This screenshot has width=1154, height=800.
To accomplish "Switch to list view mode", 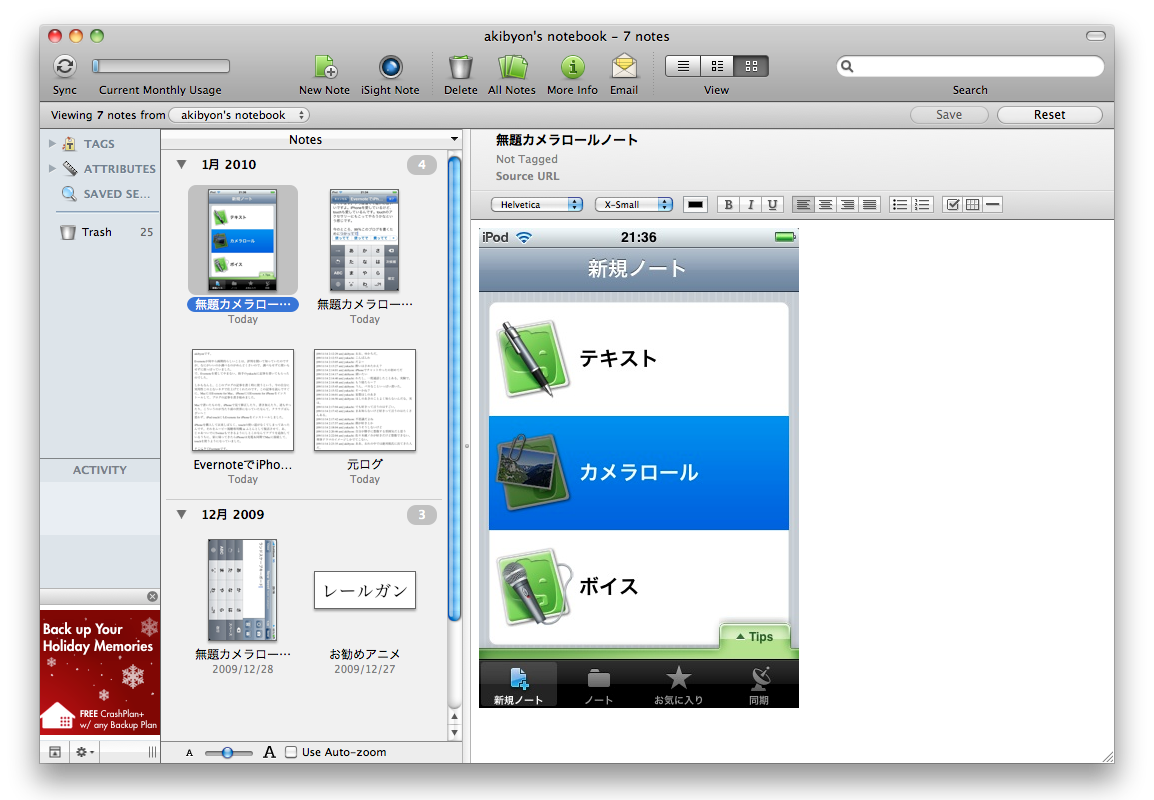I will click(x=684, y=66).
